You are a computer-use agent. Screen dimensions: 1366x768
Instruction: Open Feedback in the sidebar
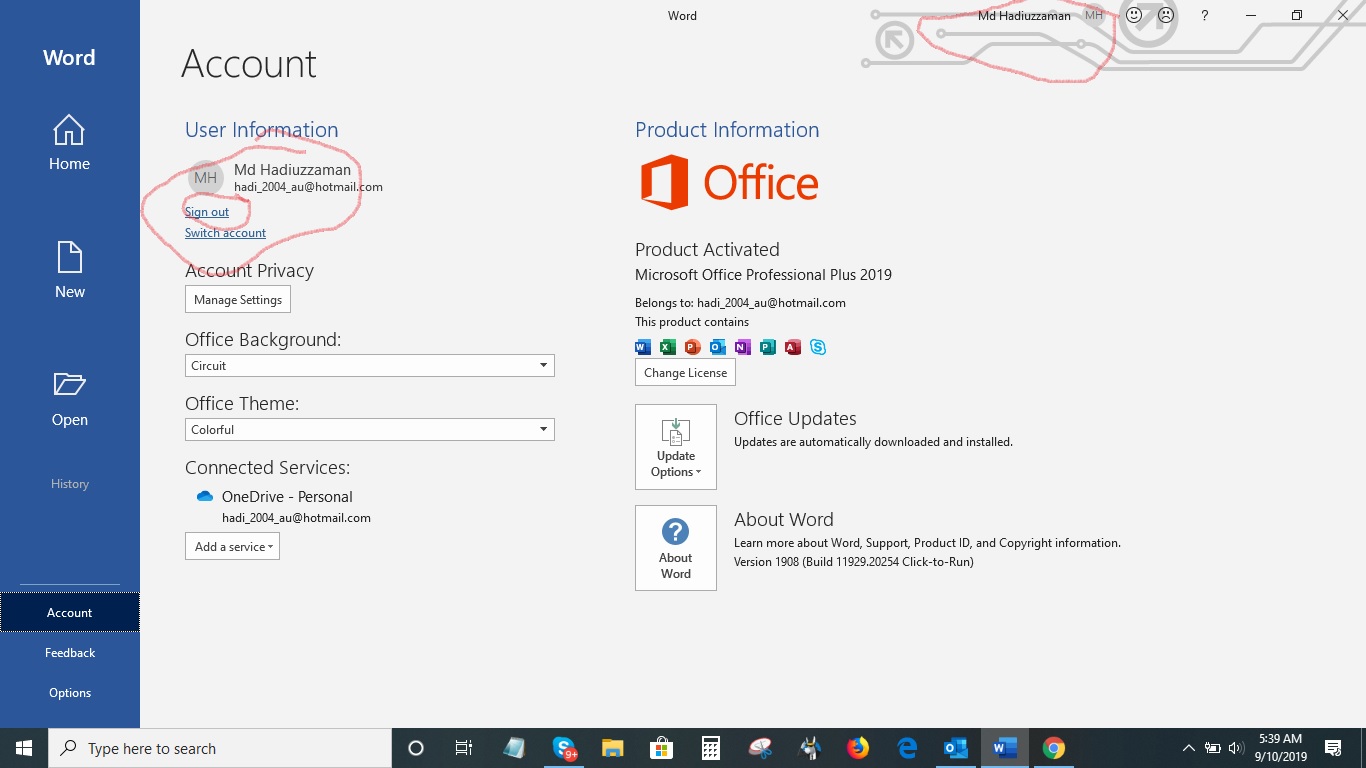point(69,653)
